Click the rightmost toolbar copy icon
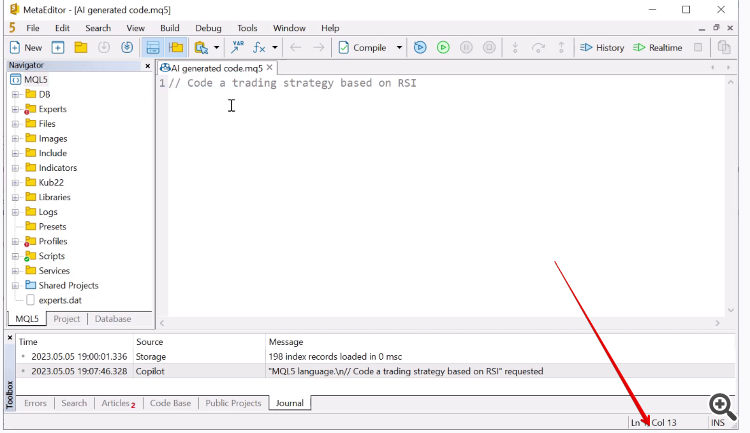This screenshot has height=433, width=750. click(724, 47)
